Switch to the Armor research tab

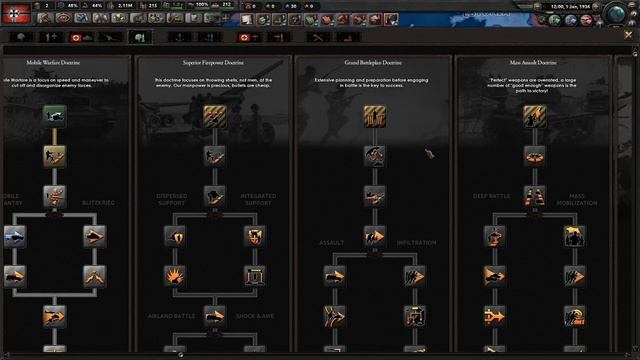[81, 38]
